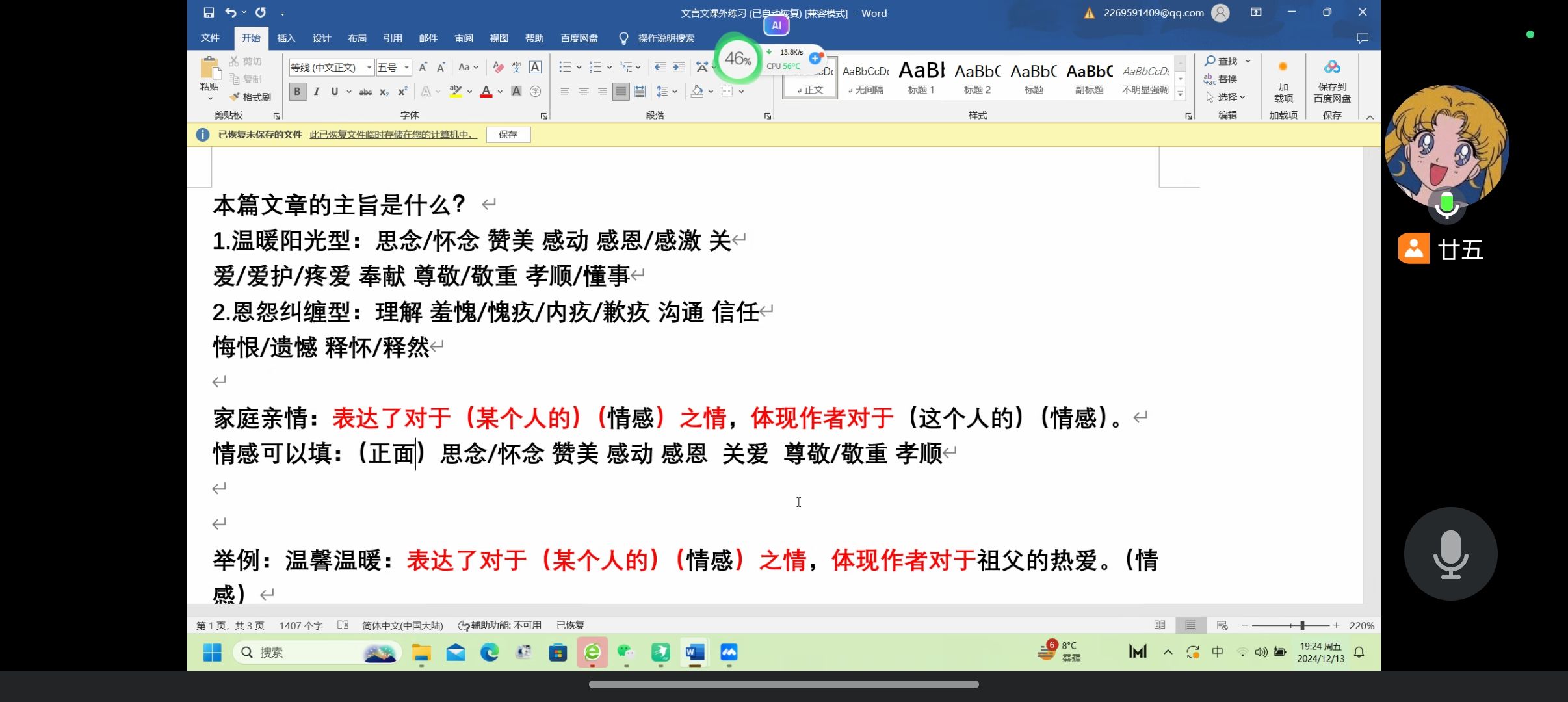Image resolution: width=1568 pixels, height=702 pixels.
Task: Click Save (保存) in the recovery bar
Action: (508, 135)
